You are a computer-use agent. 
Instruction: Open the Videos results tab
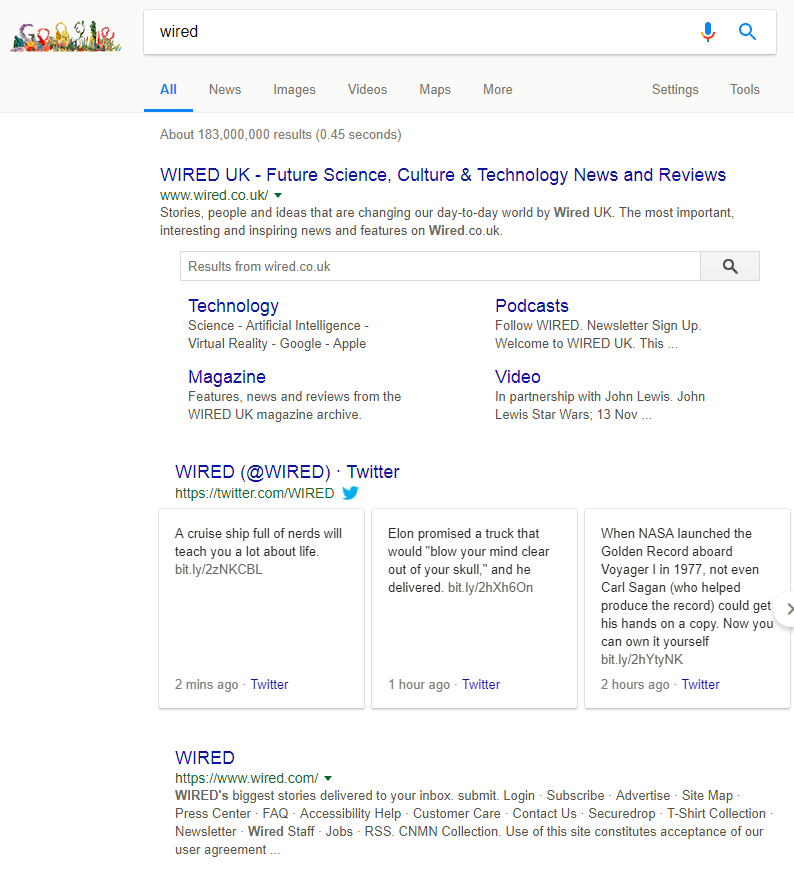[x=367, y=90]
